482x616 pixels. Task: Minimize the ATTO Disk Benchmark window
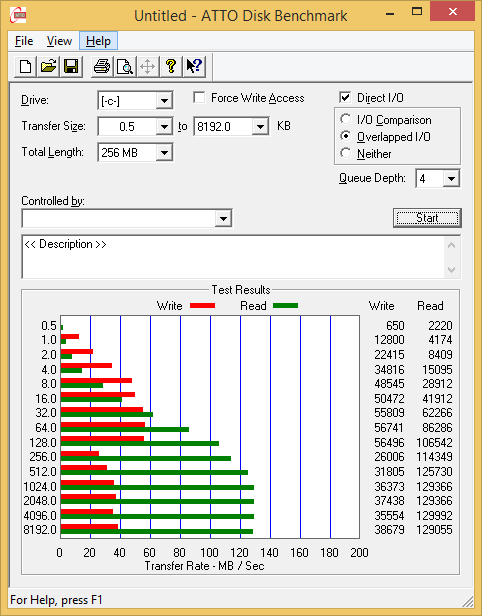click(x=390, y=14)
